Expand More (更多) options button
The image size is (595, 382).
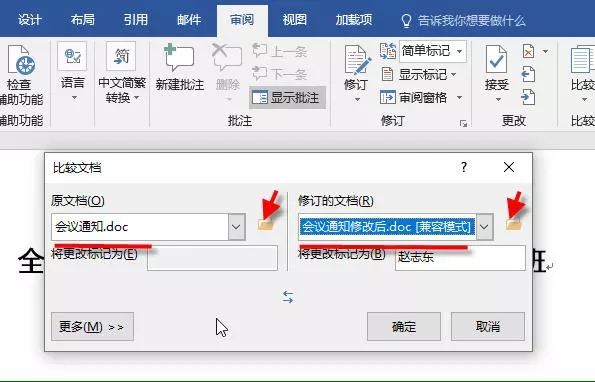tap(93, 327)
